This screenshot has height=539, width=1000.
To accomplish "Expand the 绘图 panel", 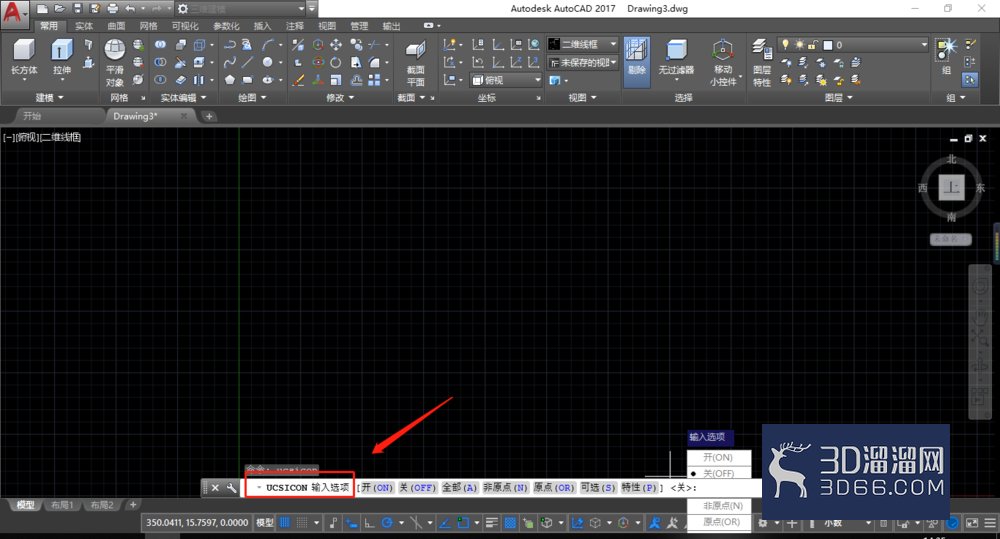I will [x=252, y=98].
